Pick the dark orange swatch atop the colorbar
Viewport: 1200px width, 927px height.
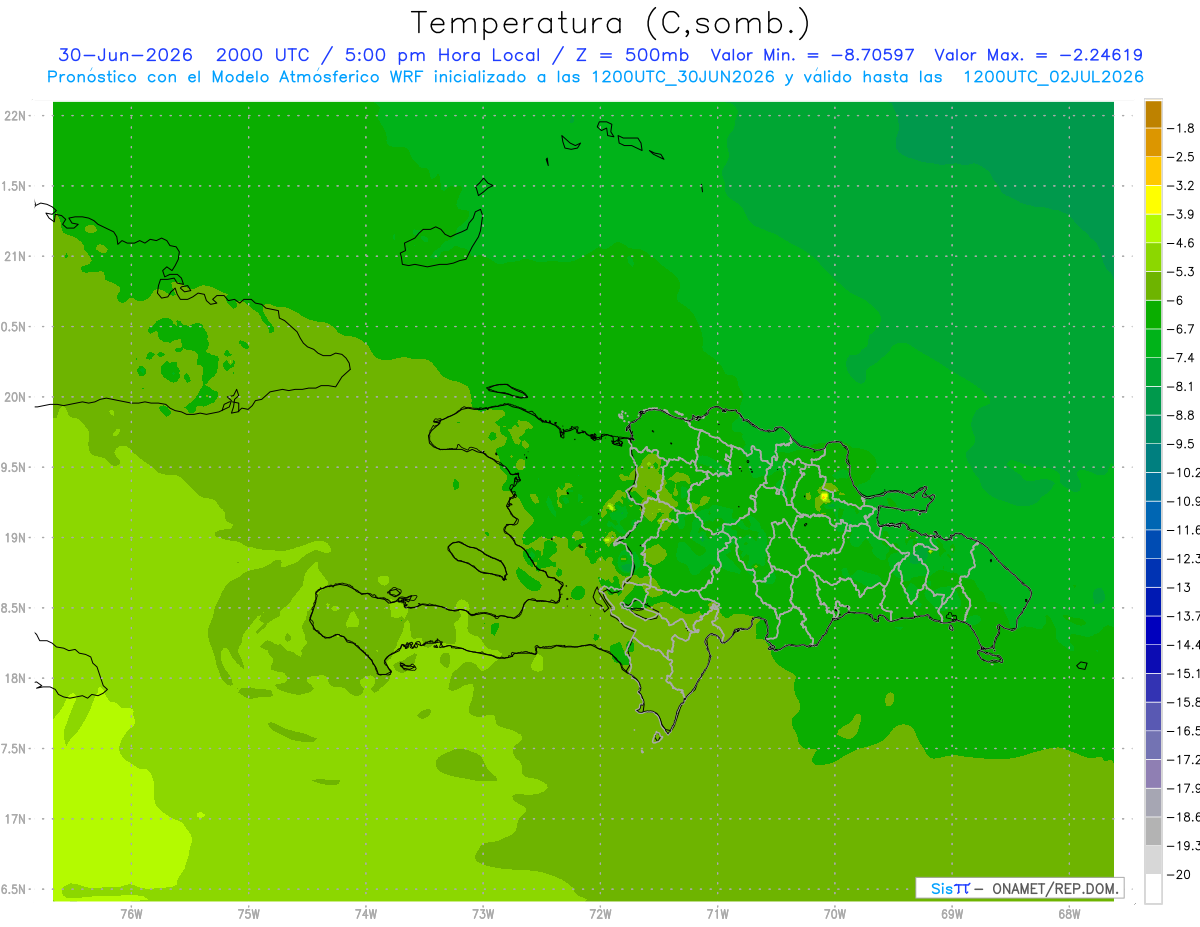coord(1153,114)
